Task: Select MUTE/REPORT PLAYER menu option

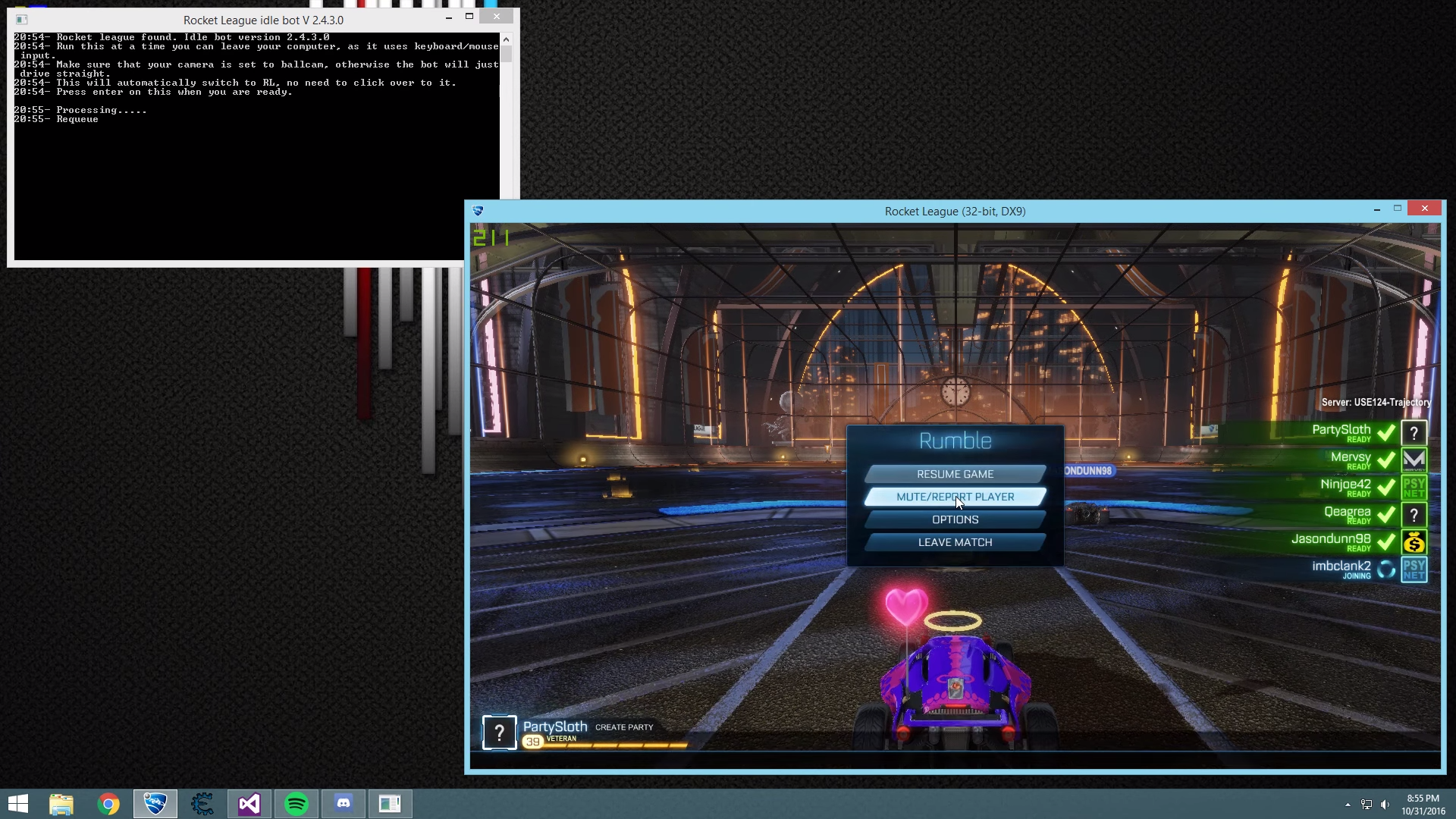Action: (955, 497)
